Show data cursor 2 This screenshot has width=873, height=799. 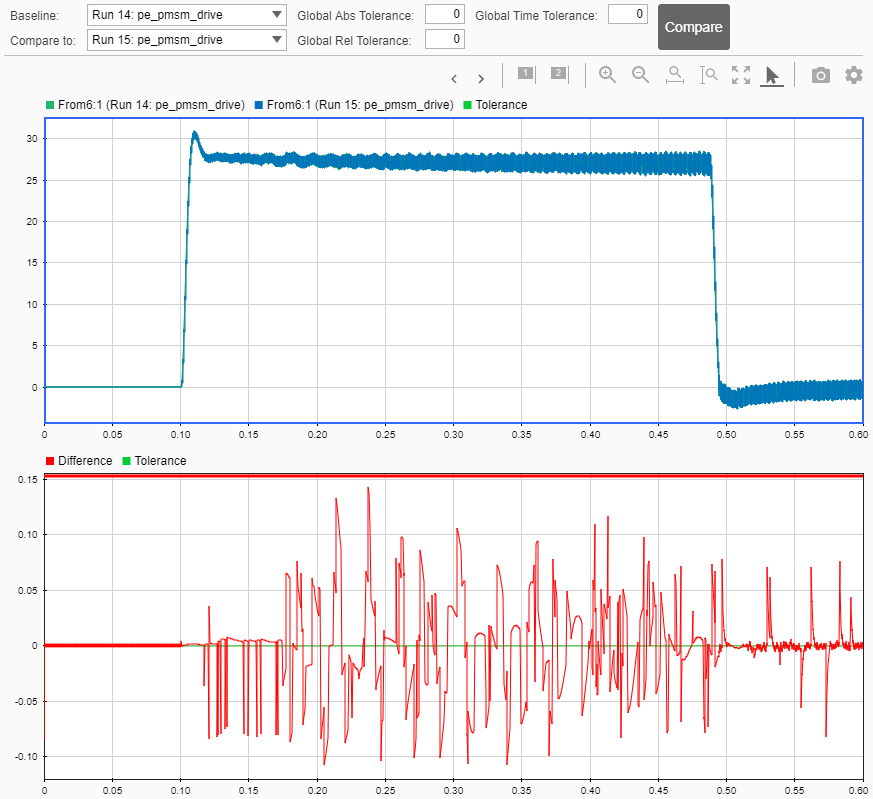(560, 74)
